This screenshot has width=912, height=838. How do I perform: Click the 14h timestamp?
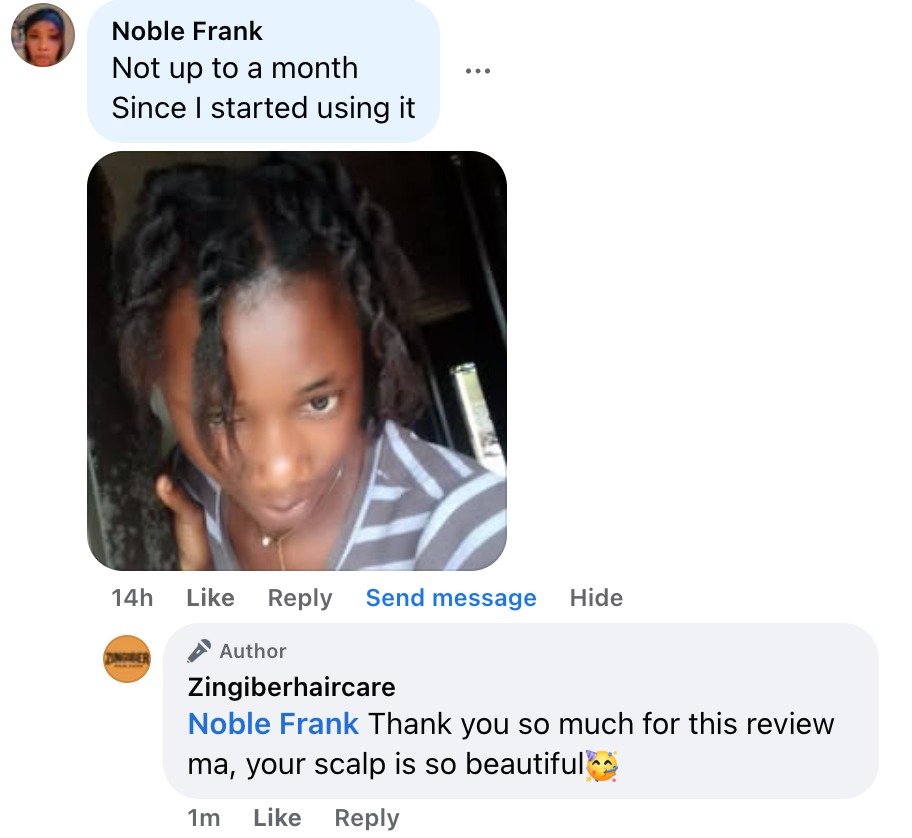132,598
